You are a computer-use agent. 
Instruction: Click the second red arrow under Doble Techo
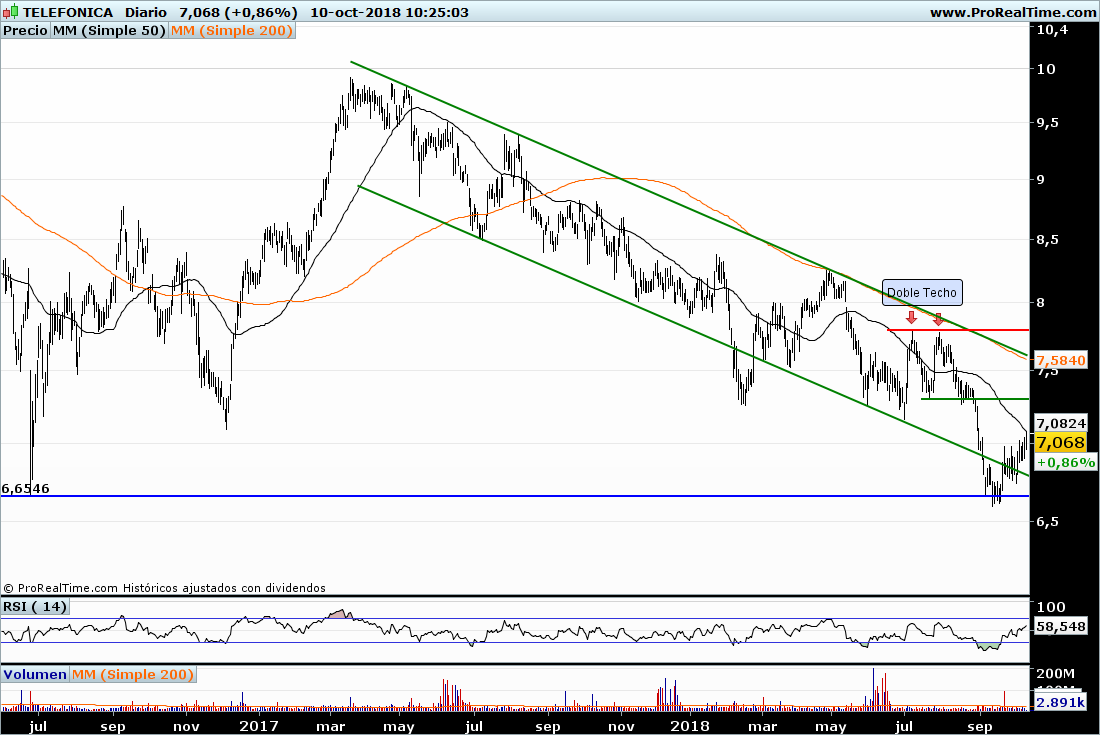pyautogui.click(x=939, y=319)
